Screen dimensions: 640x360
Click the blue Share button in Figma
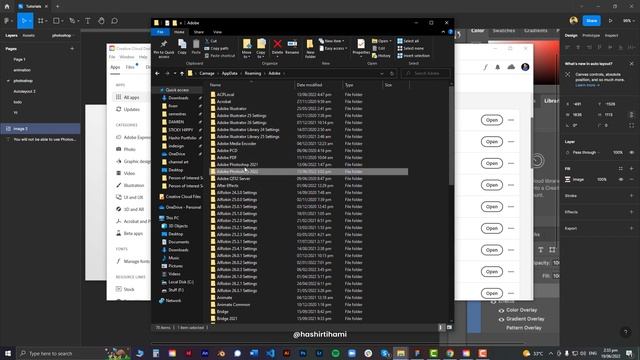click(591, 20)
